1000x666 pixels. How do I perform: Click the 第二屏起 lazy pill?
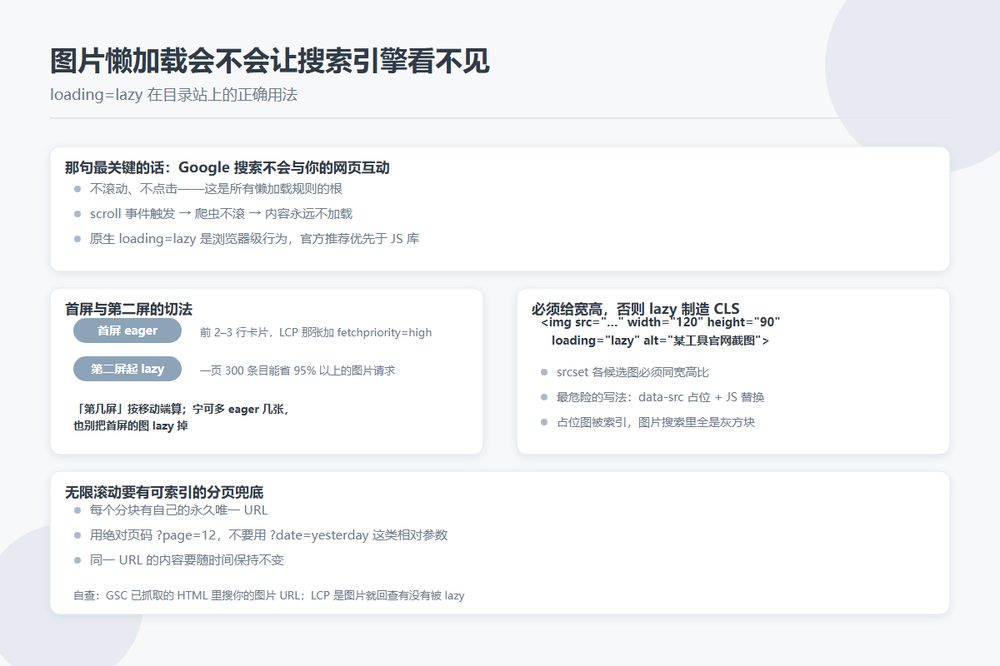tap(128, 369)
